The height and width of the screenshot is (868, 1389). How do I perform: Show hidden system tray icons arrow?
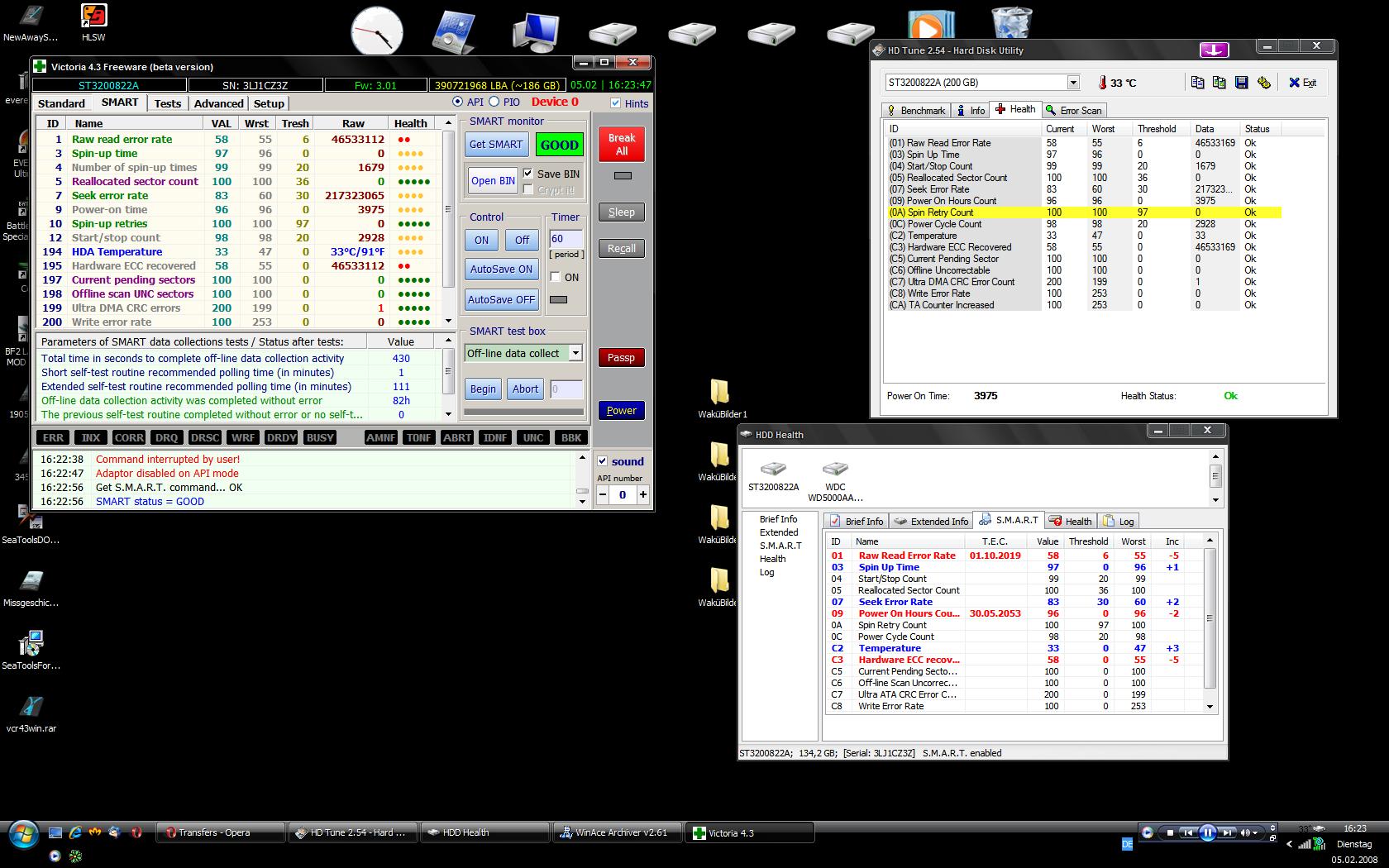tap(1289, 844)
